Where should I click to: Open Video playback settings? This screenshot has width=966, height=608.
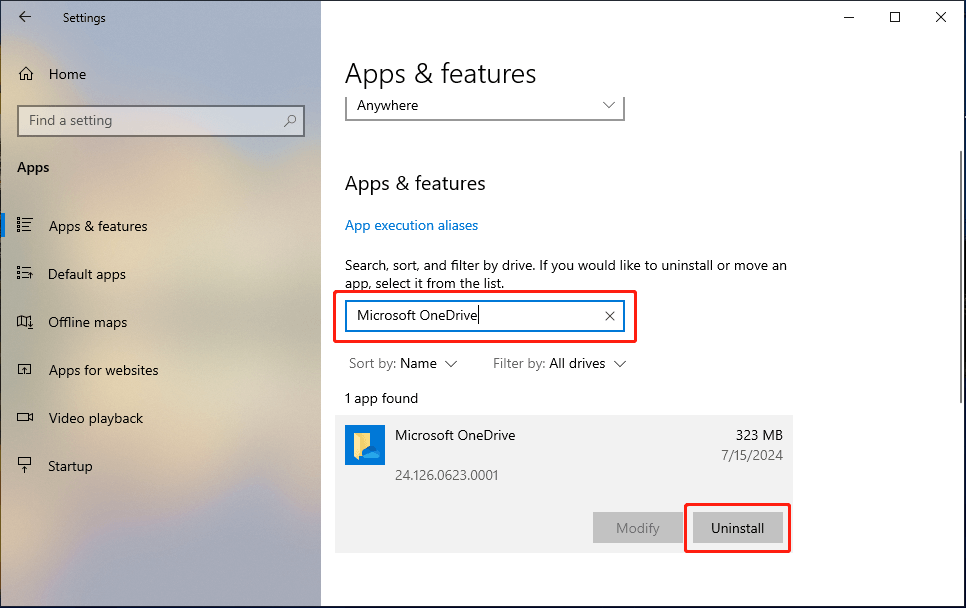160,418
